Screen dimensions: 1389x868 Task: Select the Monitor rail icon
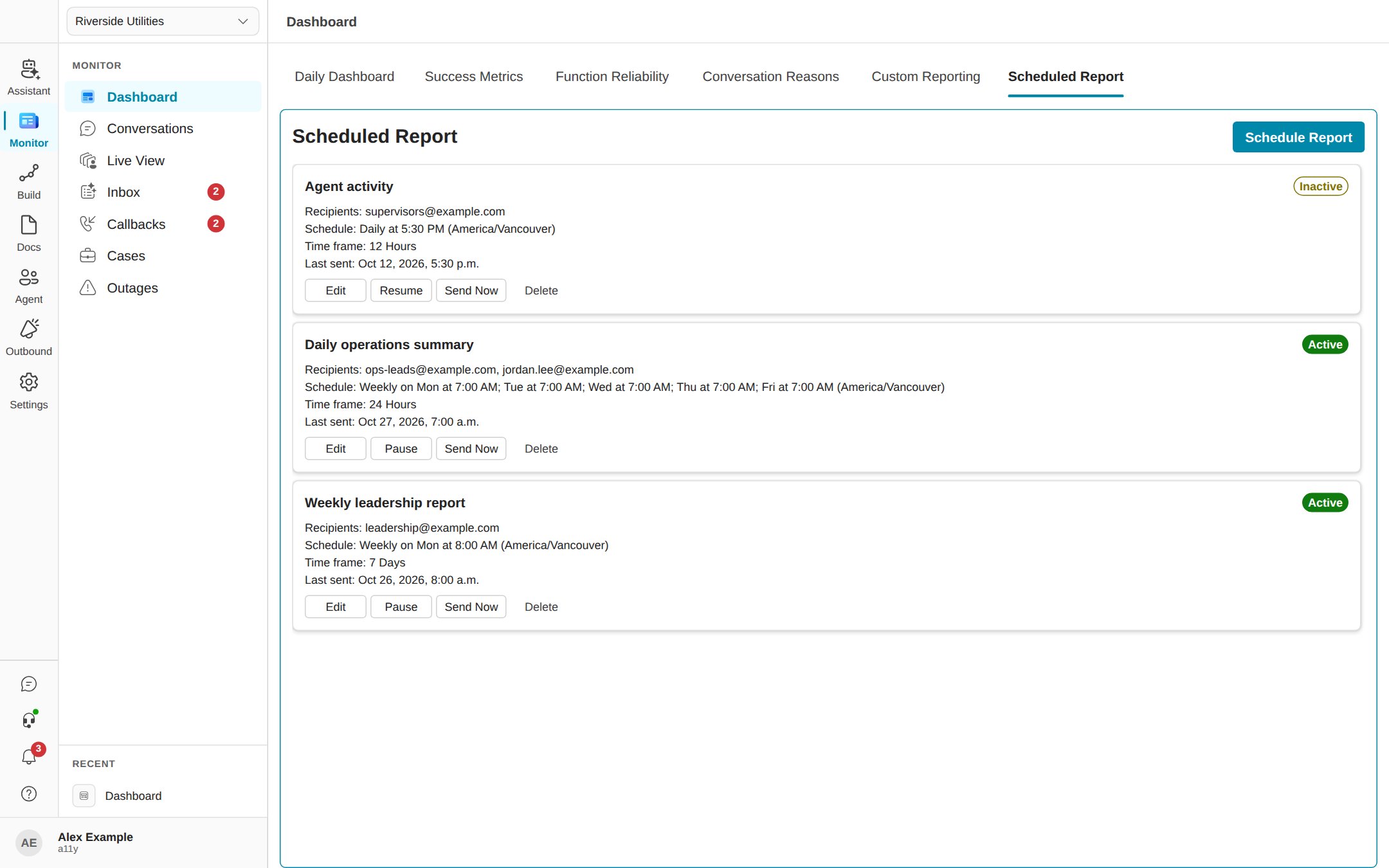[29, 121]
